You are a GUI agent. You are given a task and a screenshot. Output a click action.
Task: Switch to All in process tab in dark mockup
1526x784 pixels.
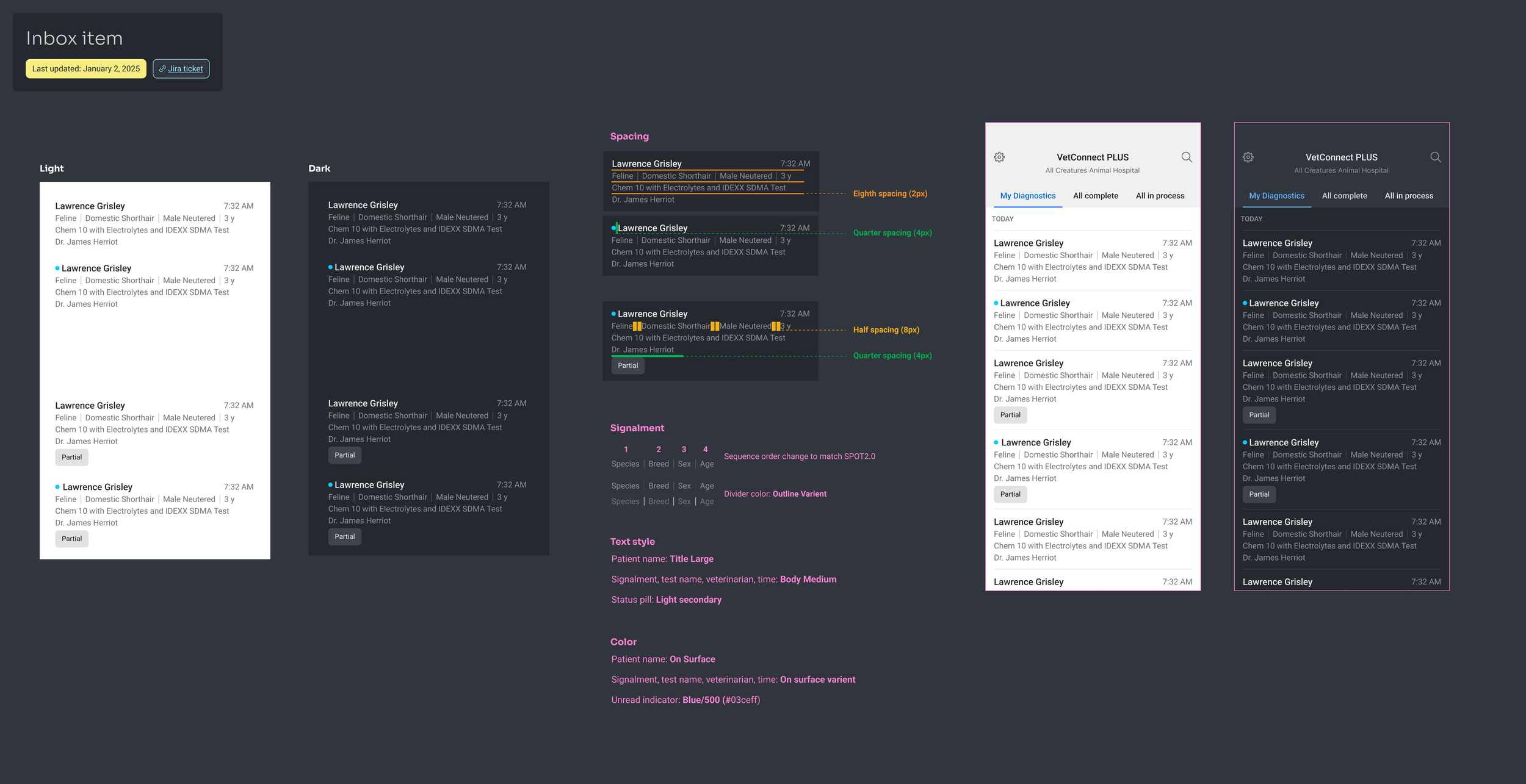pyautogui.click(x=1408, y=196)
